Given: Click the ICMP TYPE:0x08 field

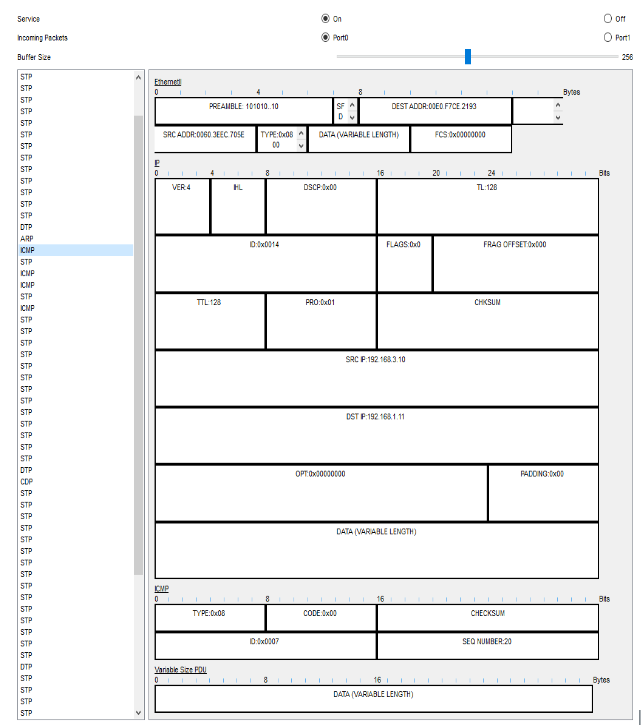Looking at the screenshot, I should [x=210, y=618].
